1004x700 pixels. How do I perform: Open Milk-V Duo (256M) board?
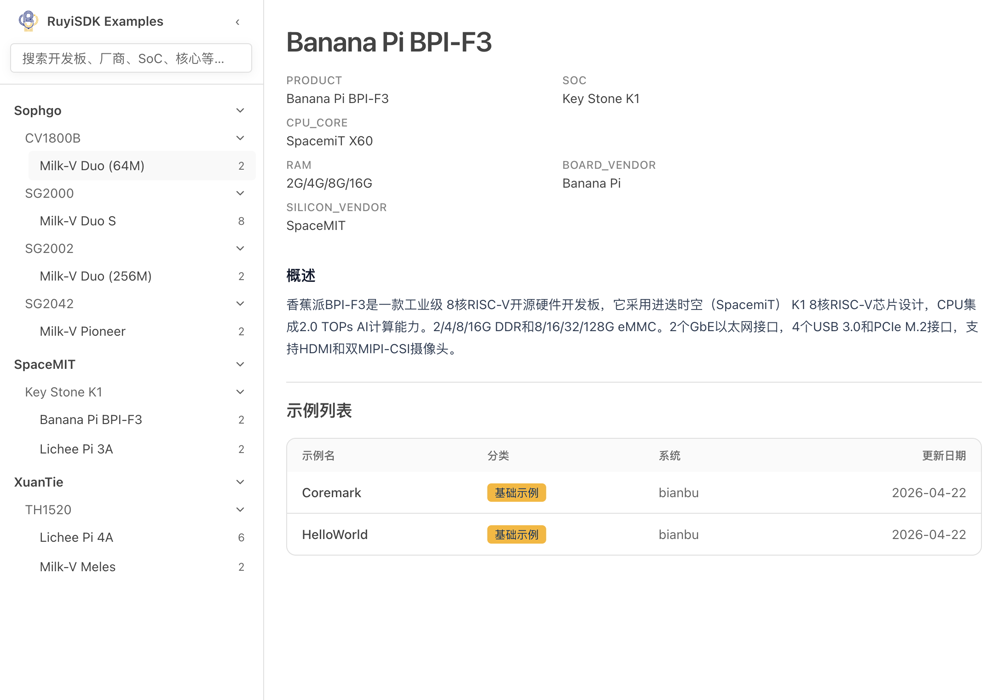coord(142,276)
